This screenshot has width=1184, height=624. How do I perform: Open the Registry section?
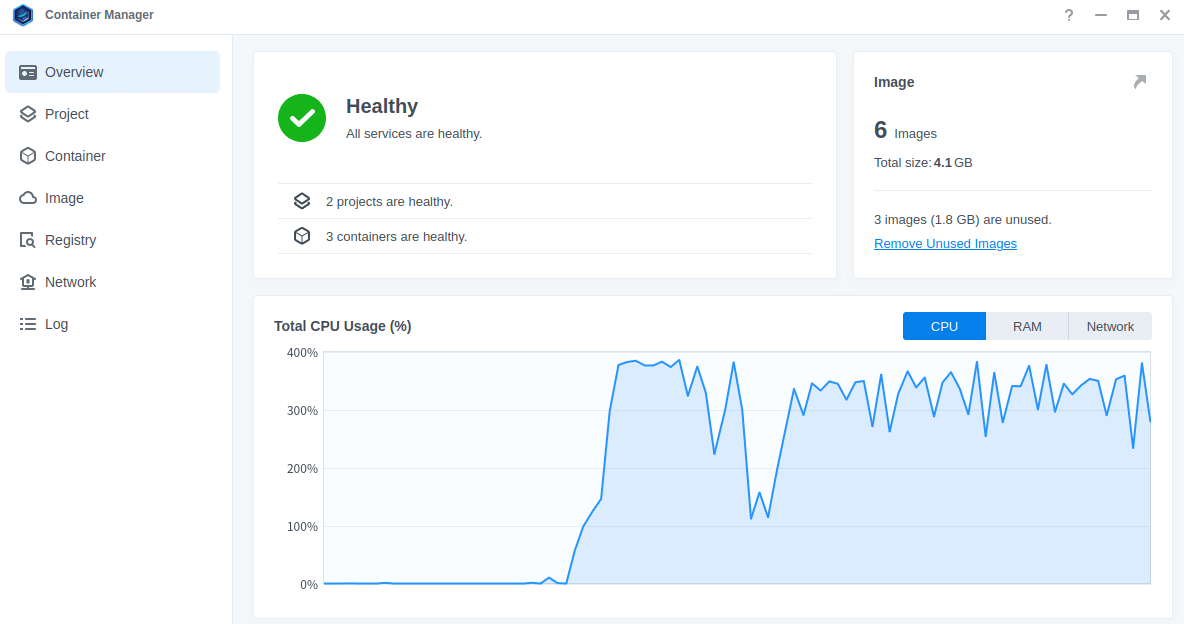point(113,240)
